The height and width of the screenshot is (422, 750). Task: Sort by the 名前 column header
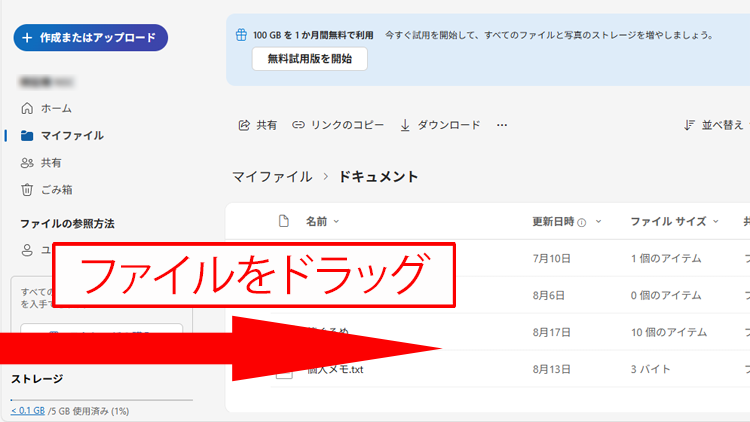click(322, 222)
